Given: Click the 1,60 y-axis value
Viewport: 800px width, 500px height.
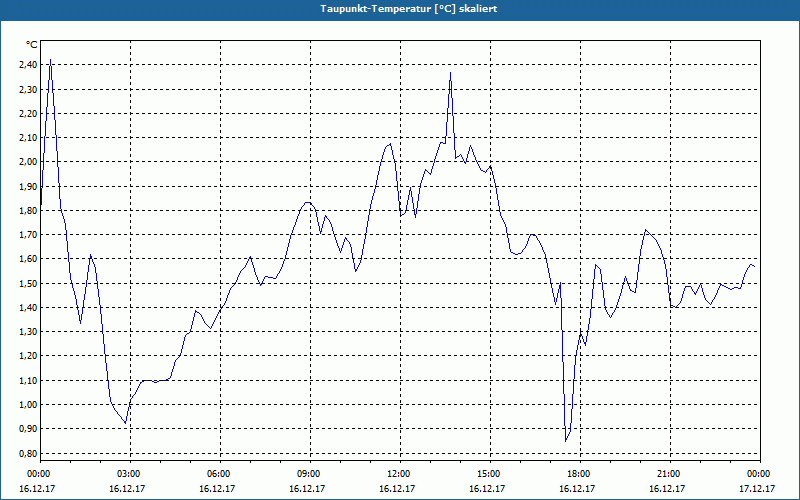Looking at the screenshot, I should point(29,259).
